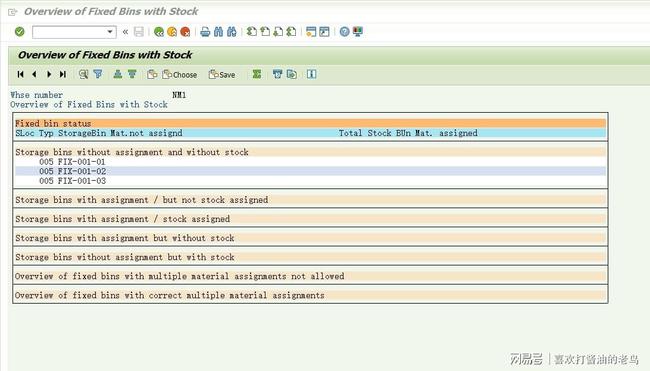
Task: Select bin row 005 FIX-001-01
Action: [310, 162]
